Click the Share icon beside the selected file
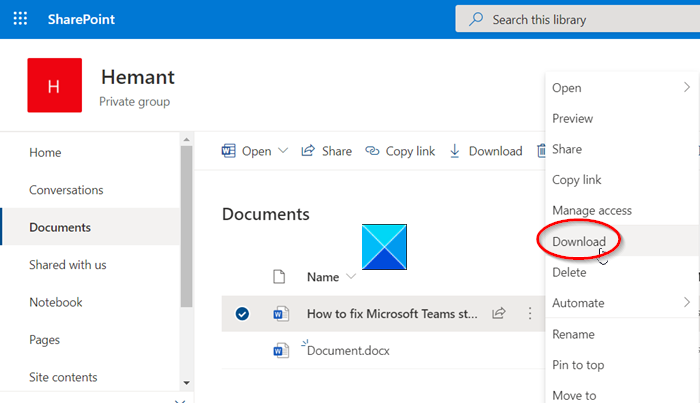 click(x=498, y=314)
